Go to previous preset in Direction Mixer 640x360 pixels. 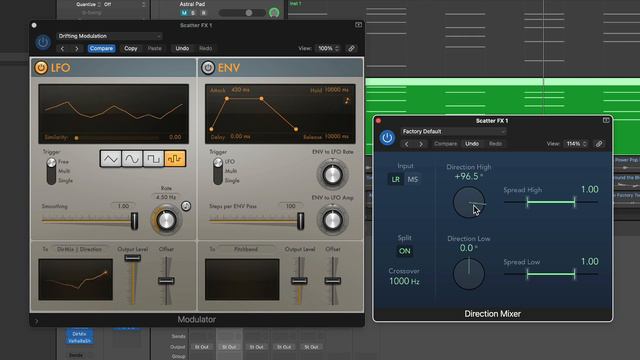407,144
